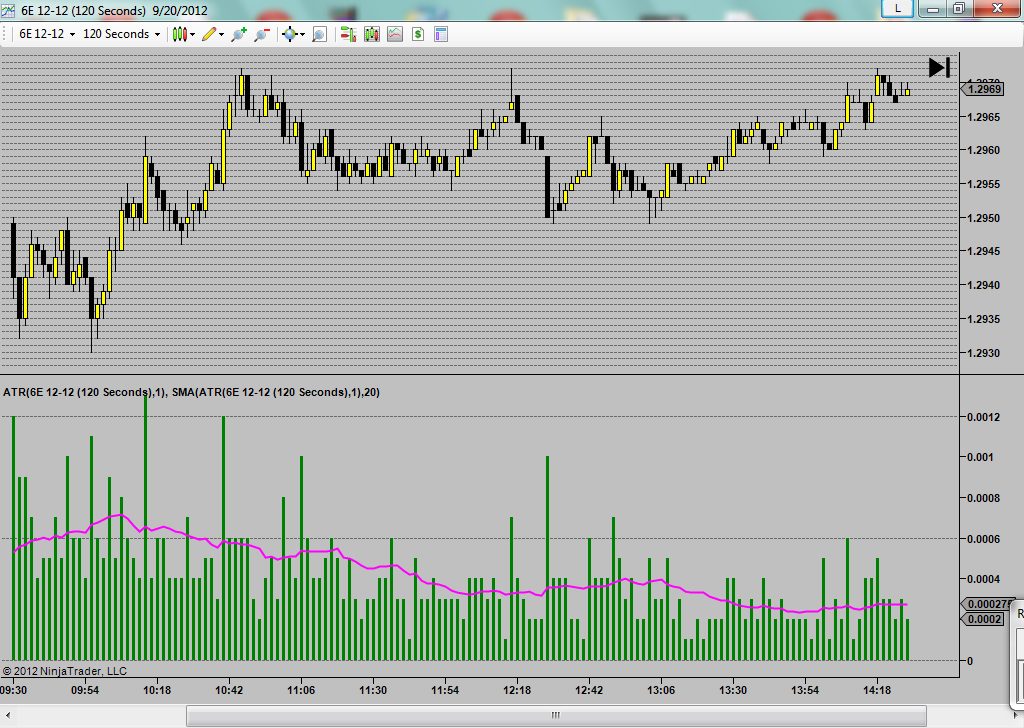
Task: Maximize the chart window
Action: [959, 8]
